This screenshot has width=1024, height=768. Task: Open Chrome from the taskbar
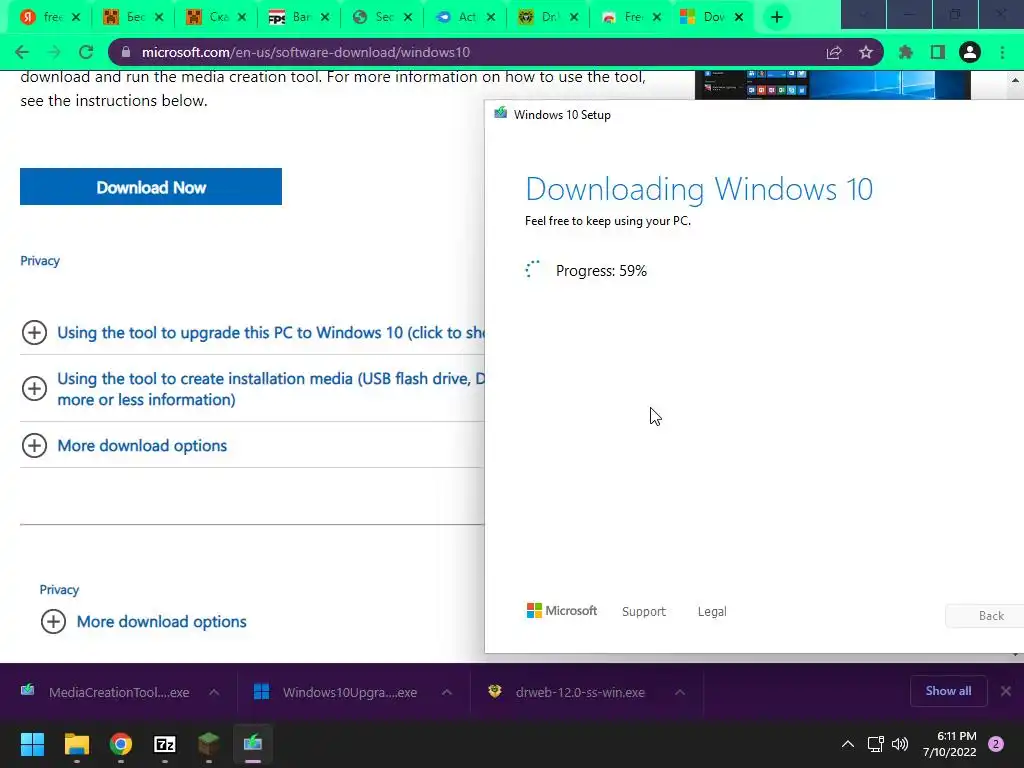pyautogui.click(x=121, y=744)
